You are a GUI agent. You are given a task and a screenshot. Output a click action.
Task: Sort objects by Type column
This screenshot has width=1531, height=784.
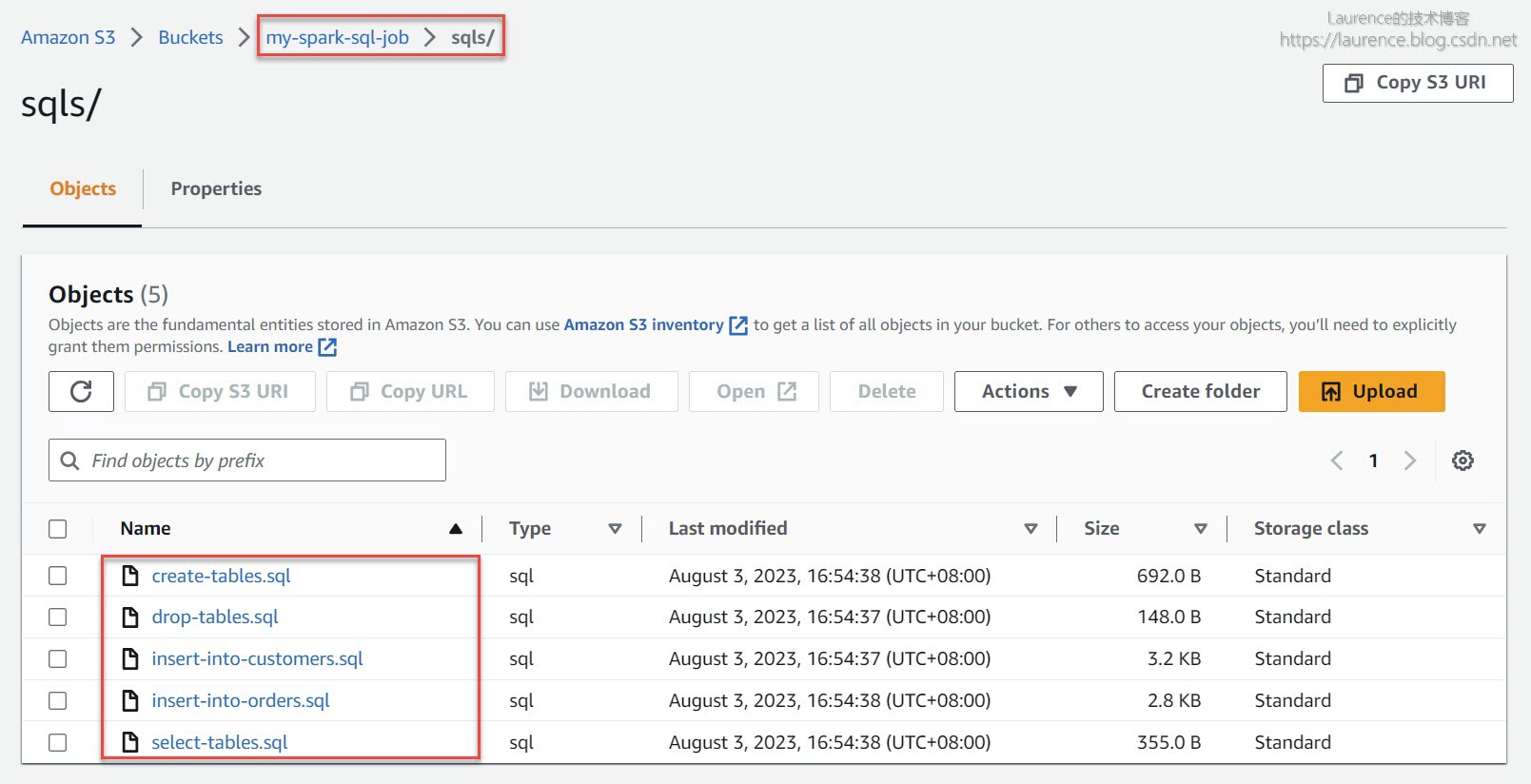coord(615,529)
